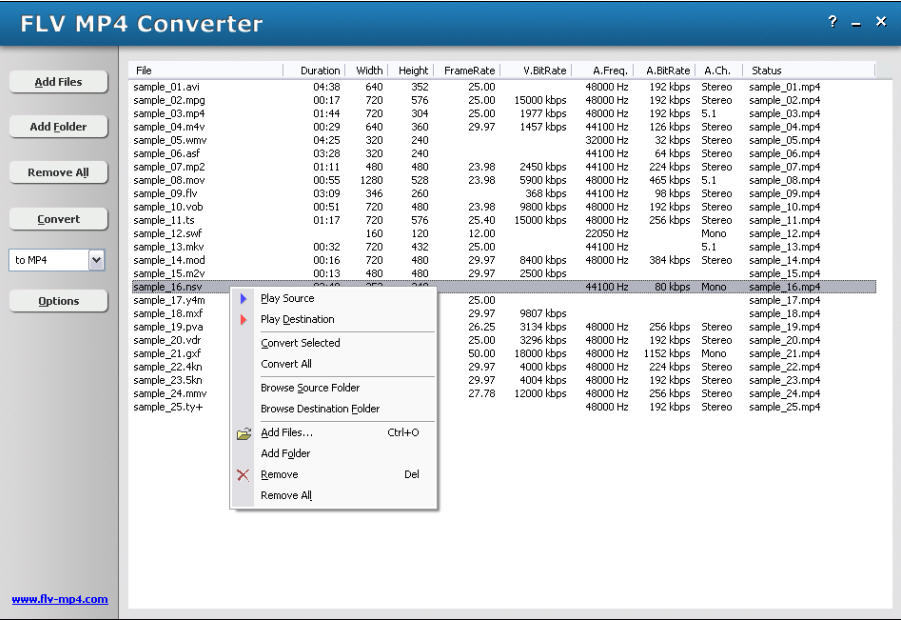Start conversion with the Convert button
901x620 pixels.
pos(57,219)
